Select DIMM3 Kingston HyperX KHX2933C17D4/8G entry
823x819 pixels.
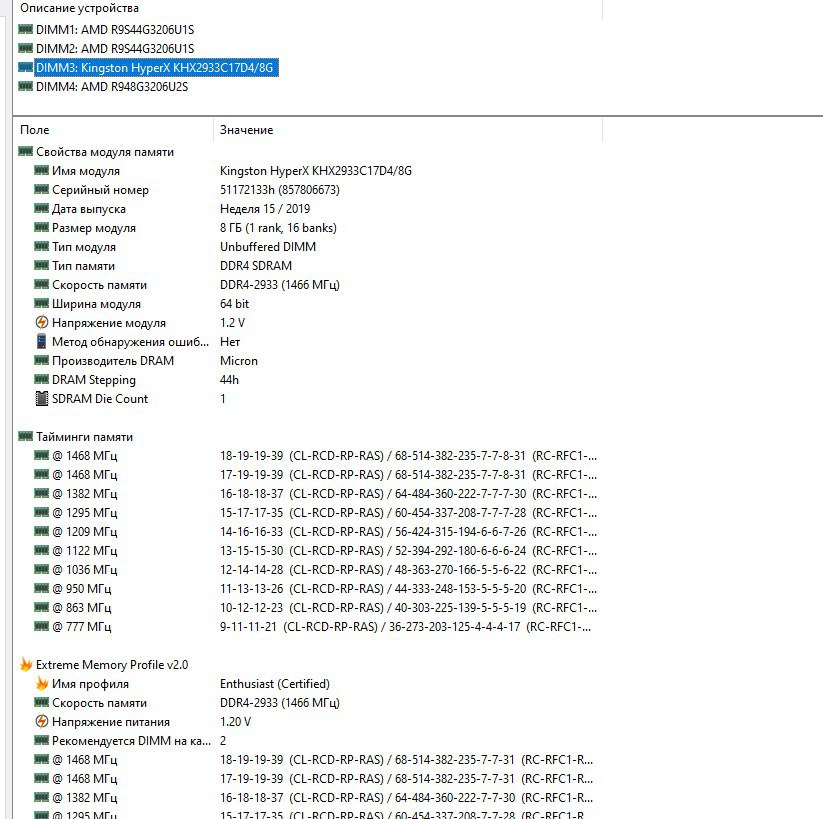click(156, 68)
